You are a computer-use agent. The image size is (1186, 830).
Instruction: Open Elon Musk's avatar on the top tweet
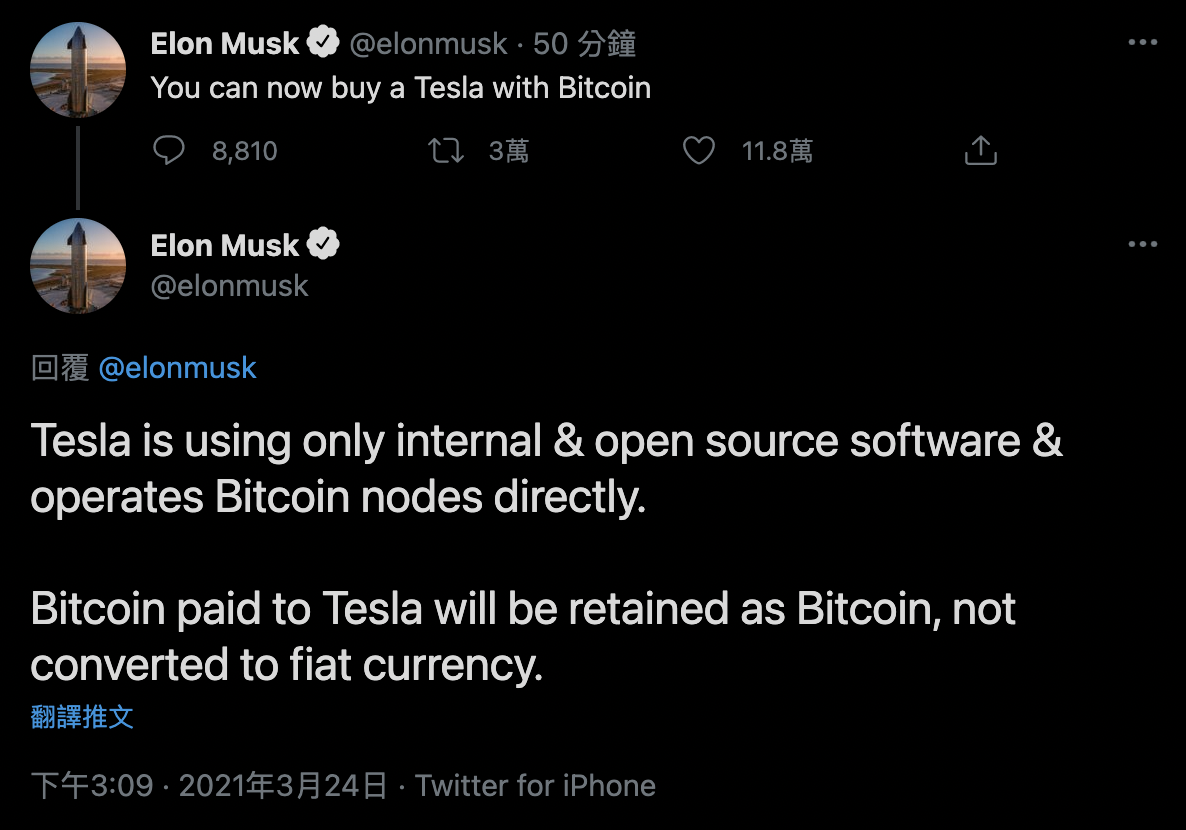tap(78, 70)
